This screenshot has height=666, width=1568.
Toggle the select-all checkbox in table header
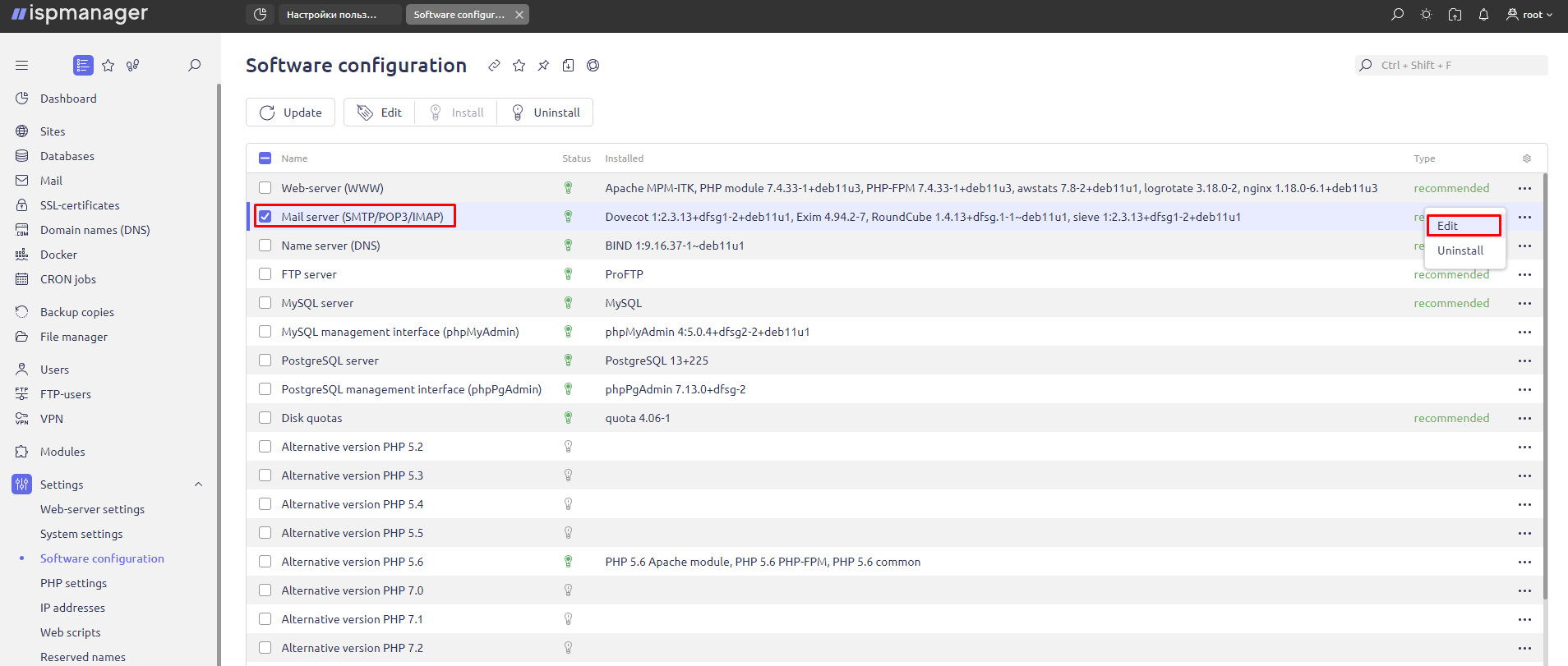click(265, 158)
